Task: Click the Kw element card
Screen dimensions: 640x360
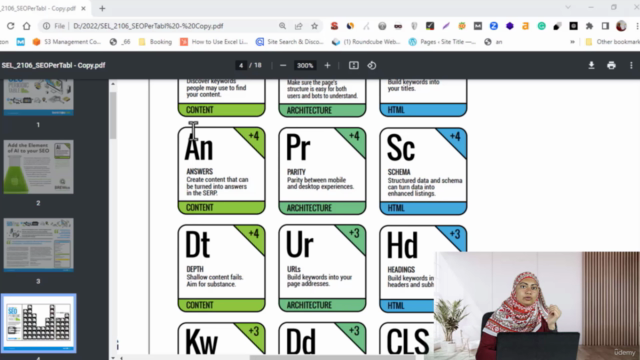Action: tap(221, 338)
